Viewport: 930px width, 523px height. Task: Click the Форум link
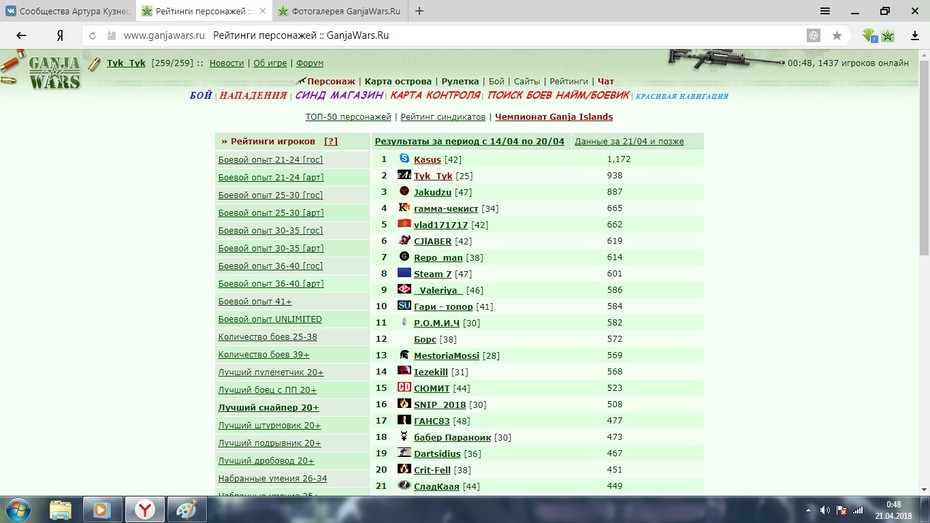coord(310,63)
